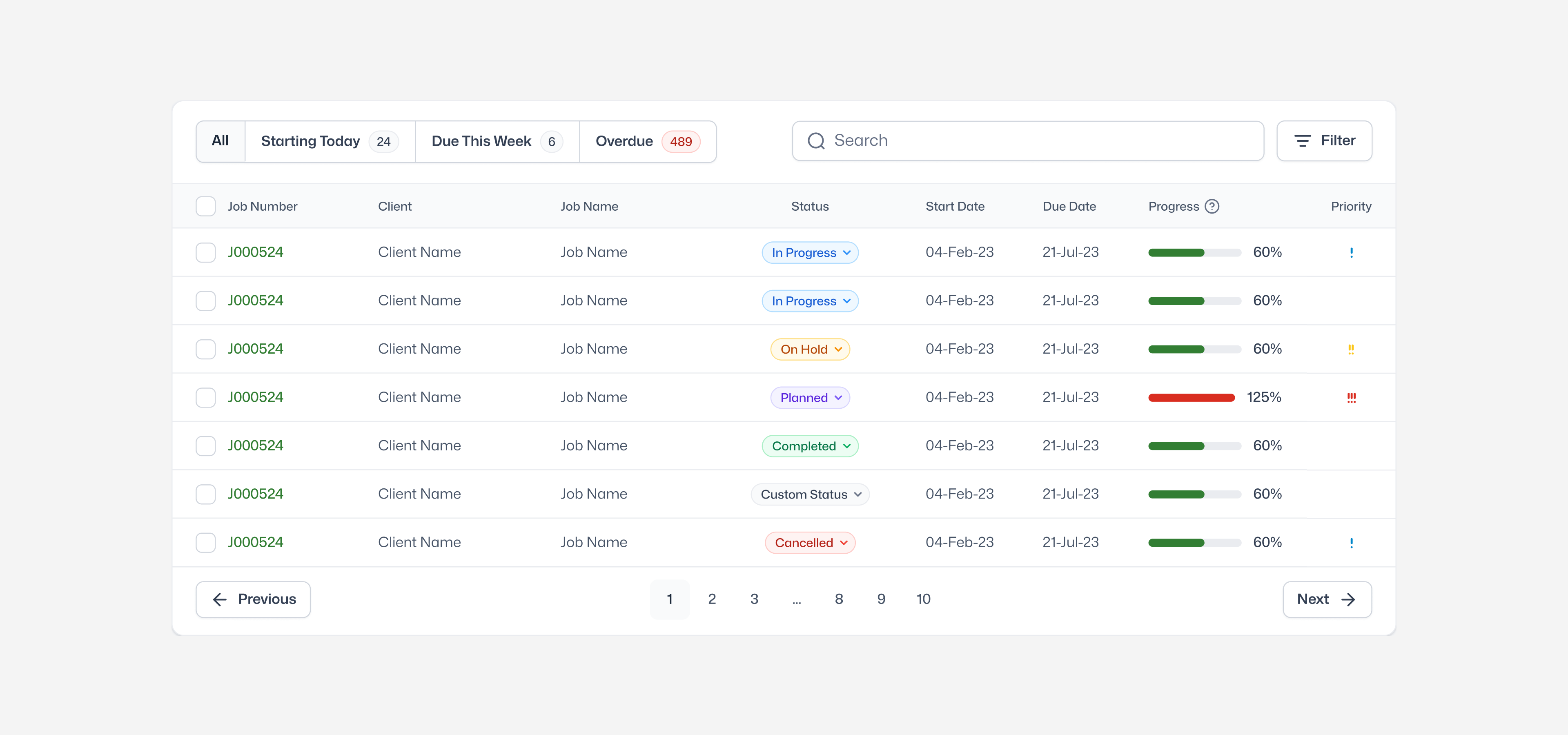Click the blue priority icon in first row
The image size is (1568, 735).
point(1351,252)
